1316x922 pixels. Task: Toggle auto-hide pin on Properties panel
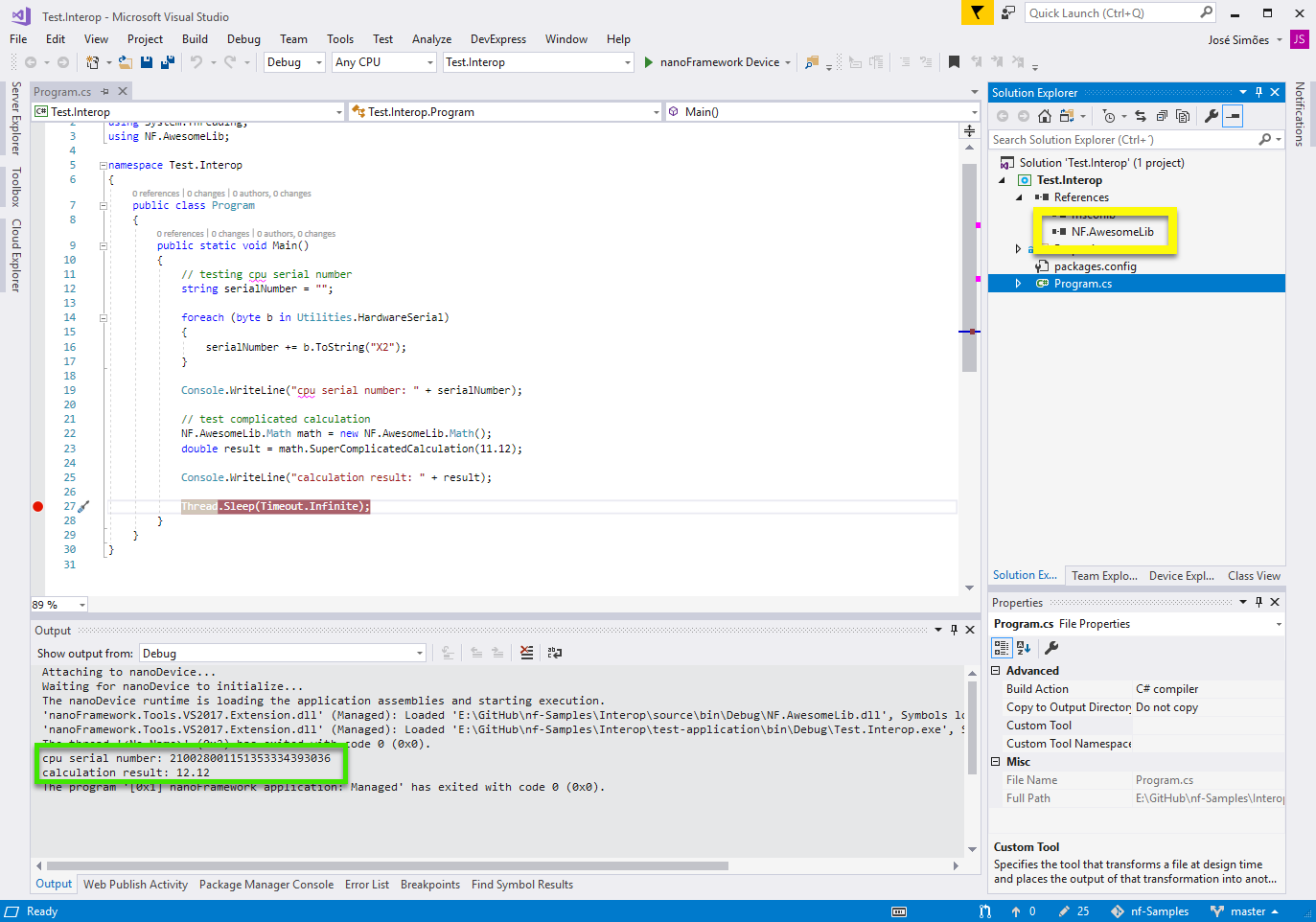point(1258,602)
